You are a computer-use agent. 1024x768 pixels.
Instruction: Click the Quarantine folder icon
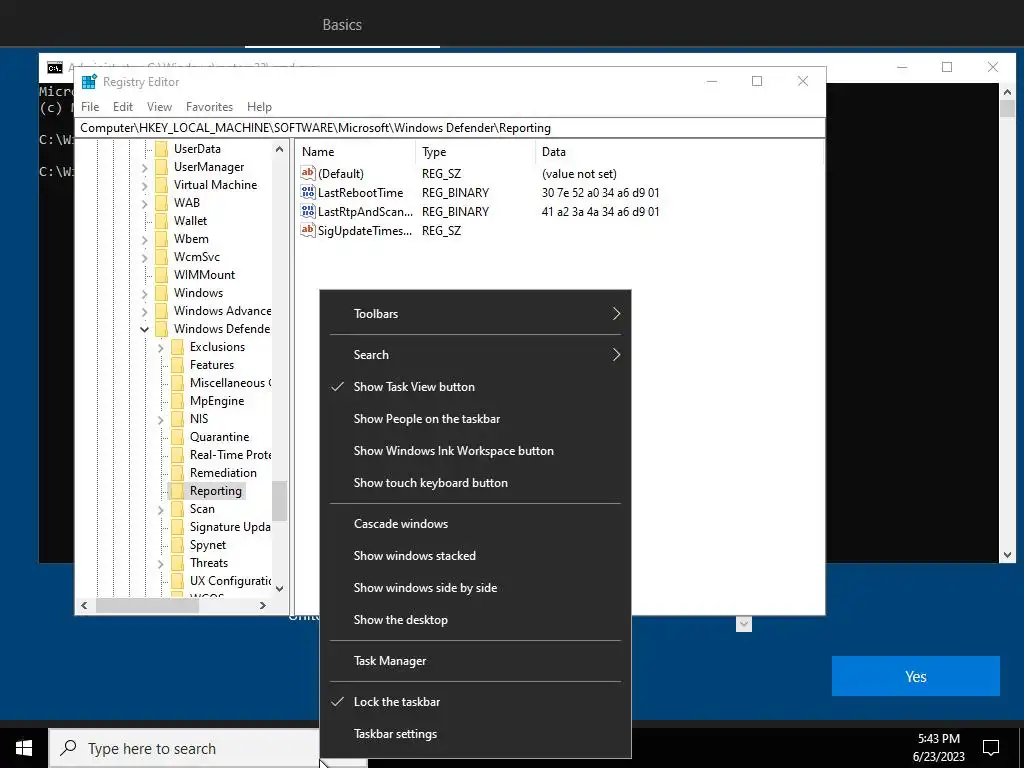click(178, 437)
